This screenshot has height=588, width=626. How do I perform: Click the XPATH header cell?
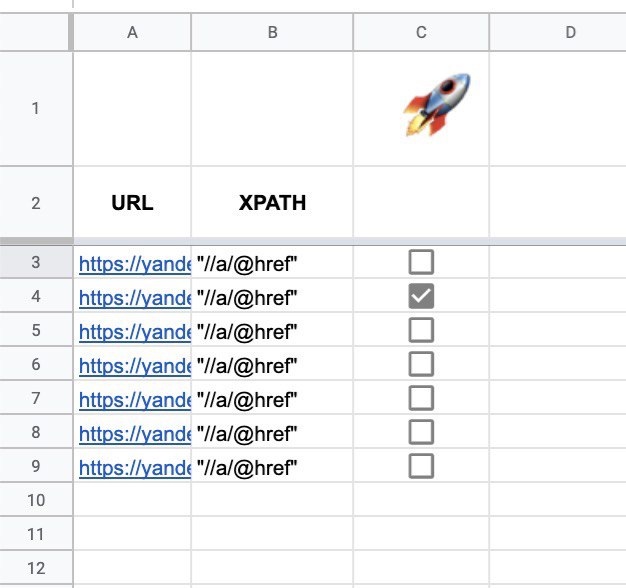272,202
